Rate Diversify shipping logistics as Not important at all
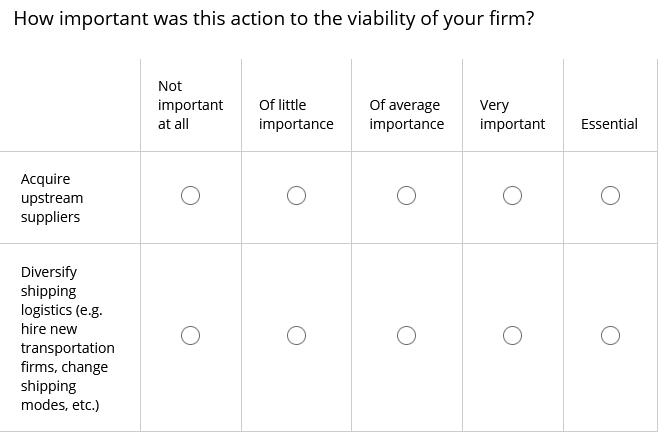The image size is (668, 438). (x=190, y=335)
